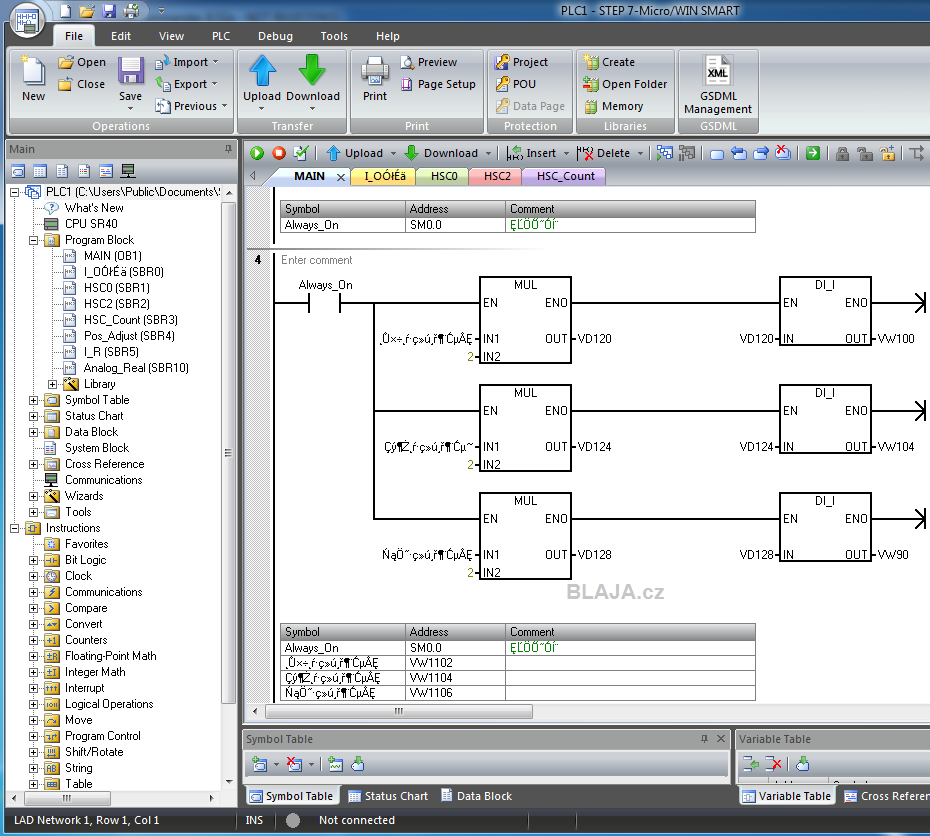Click the Delete row icon in Variable Table
Screen dimensions: 930x836
coord(773,764)
